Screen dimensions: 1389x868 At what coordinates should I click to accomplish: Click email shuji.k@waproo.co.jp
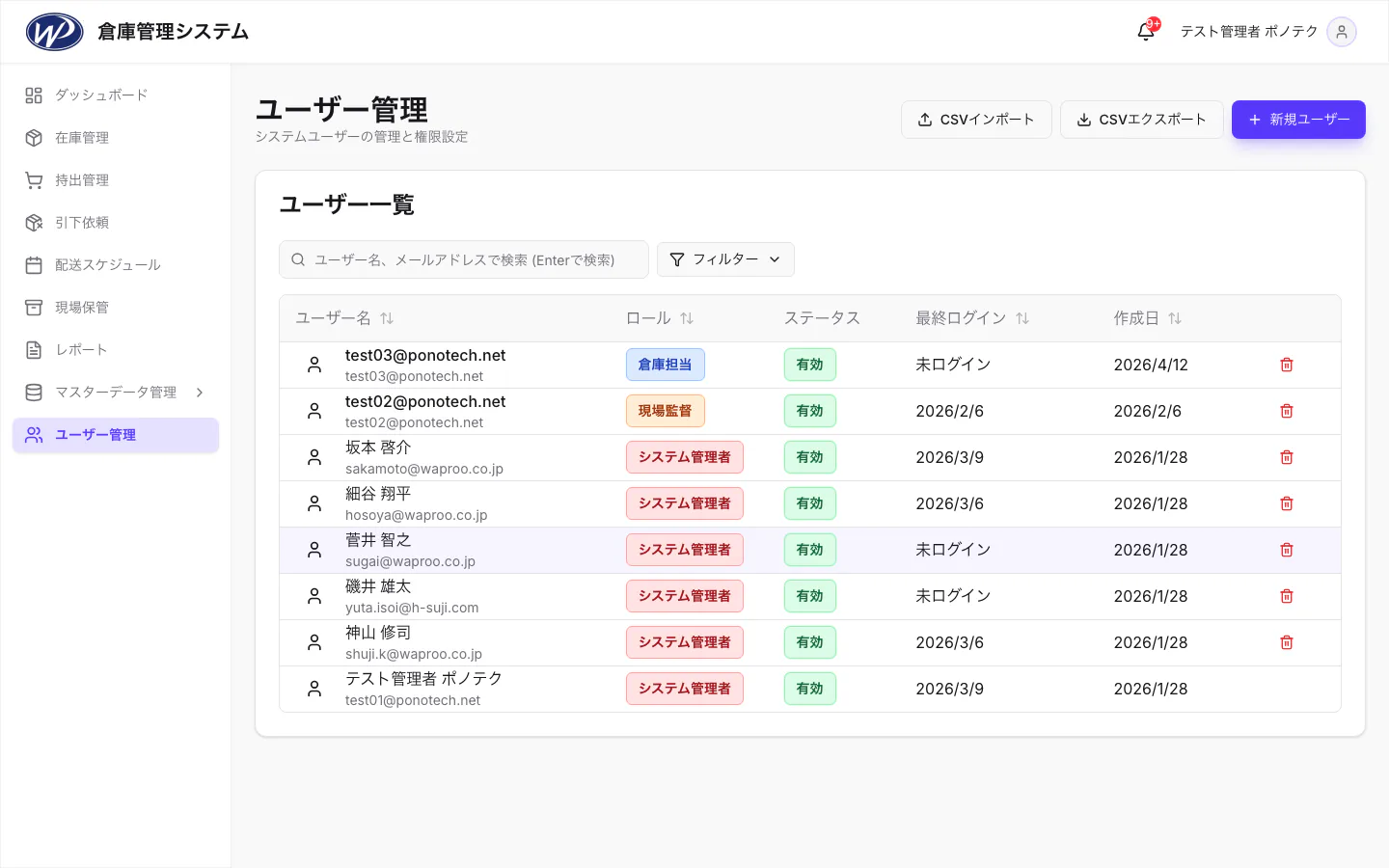[414, 654]
